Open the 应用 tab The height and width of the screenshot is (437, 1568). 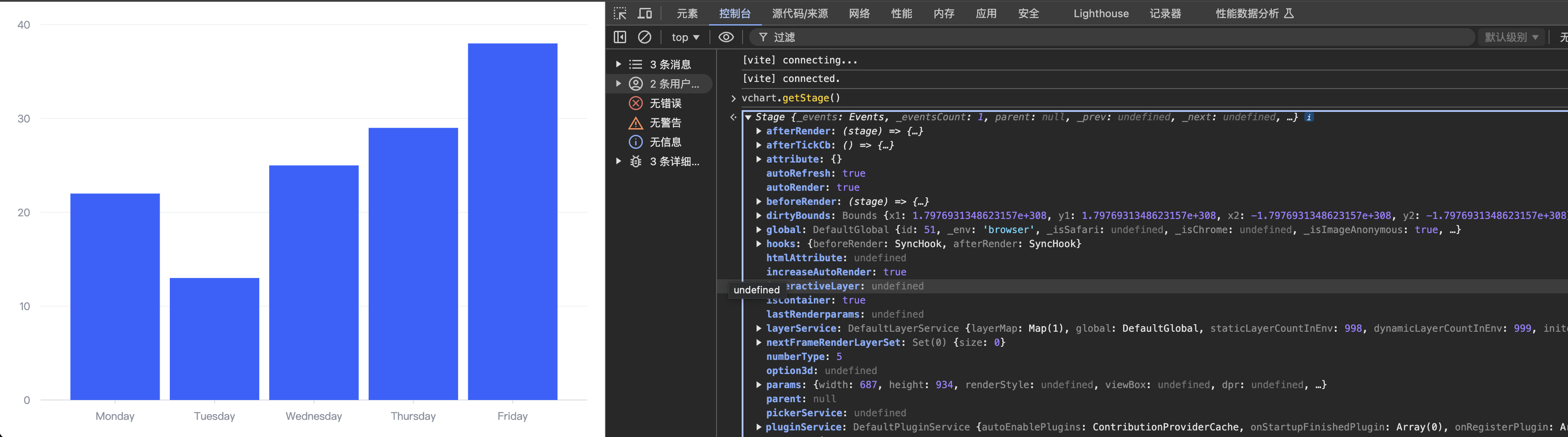click(986, 13)
